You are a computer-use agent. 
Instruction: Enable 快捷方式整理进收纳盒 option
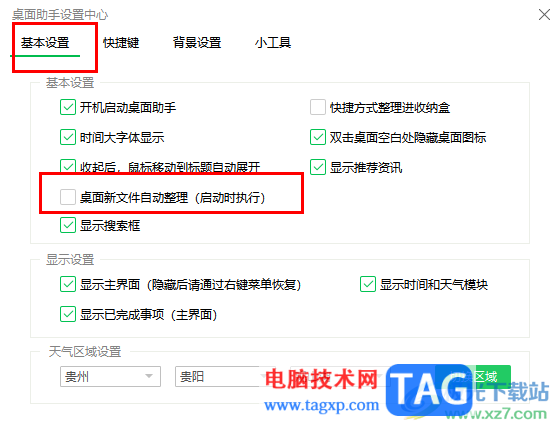click(x=318, y=107)
